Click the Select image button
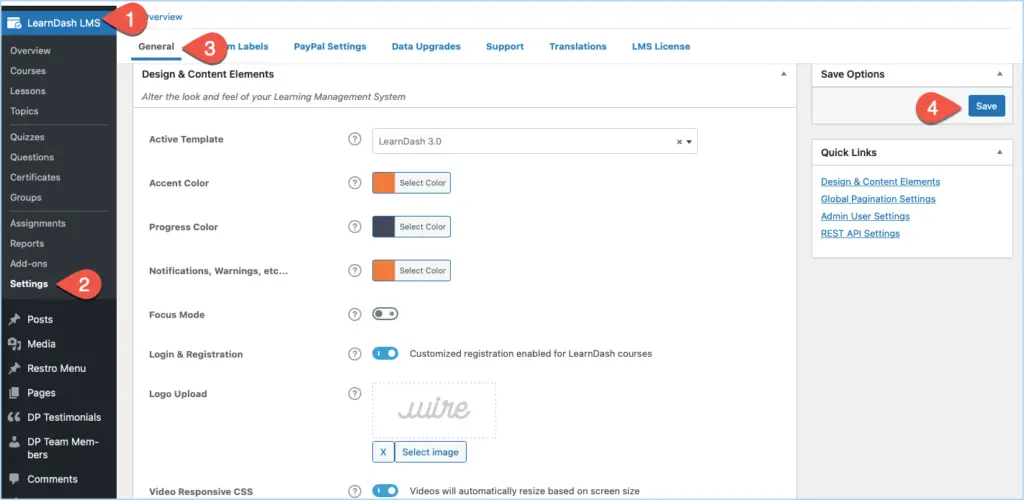The width and height of the screenshot is (1024, 500). click(x=430, y=452)
